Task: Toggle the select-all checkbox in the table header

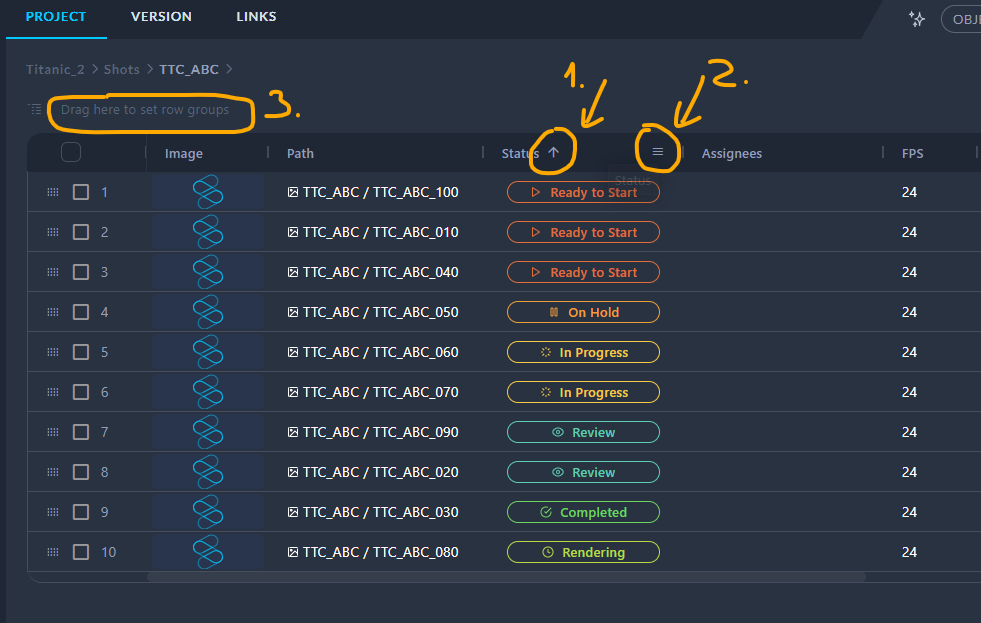Action: click(x=71, y=152)
